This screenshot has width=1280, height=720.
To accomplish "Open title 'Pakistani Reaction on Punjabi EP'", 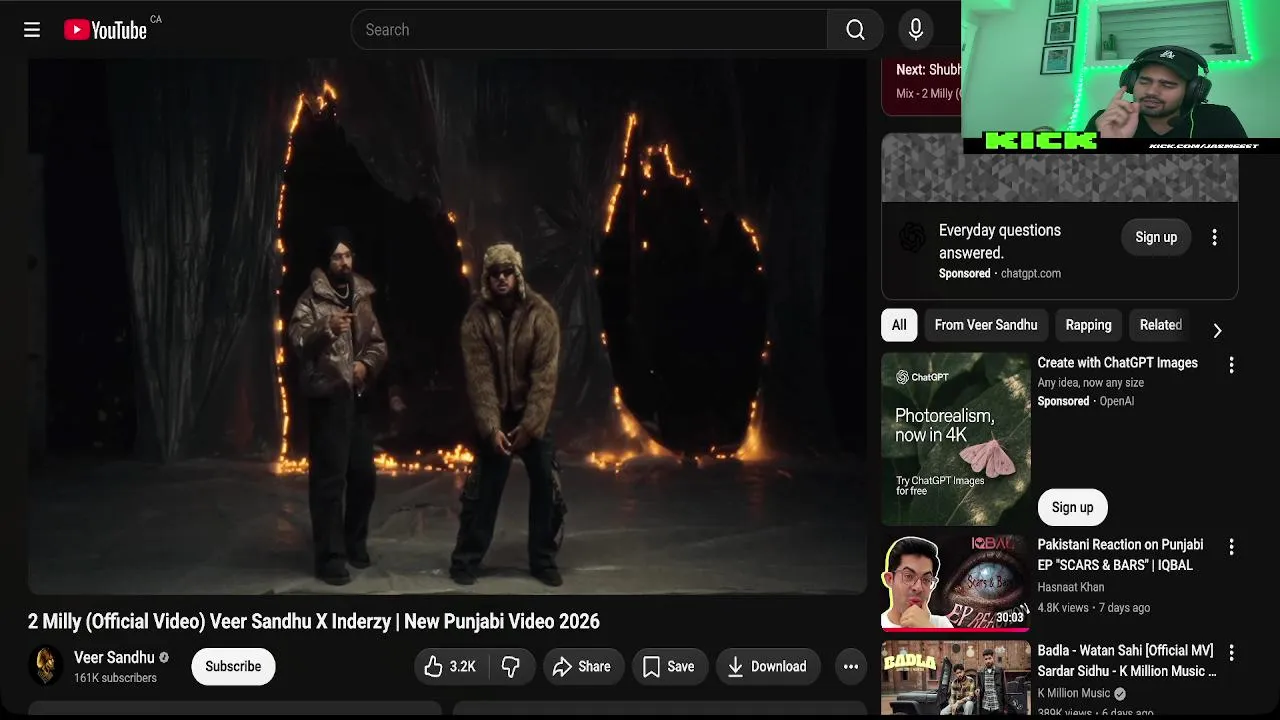I will click(1120, 555).
